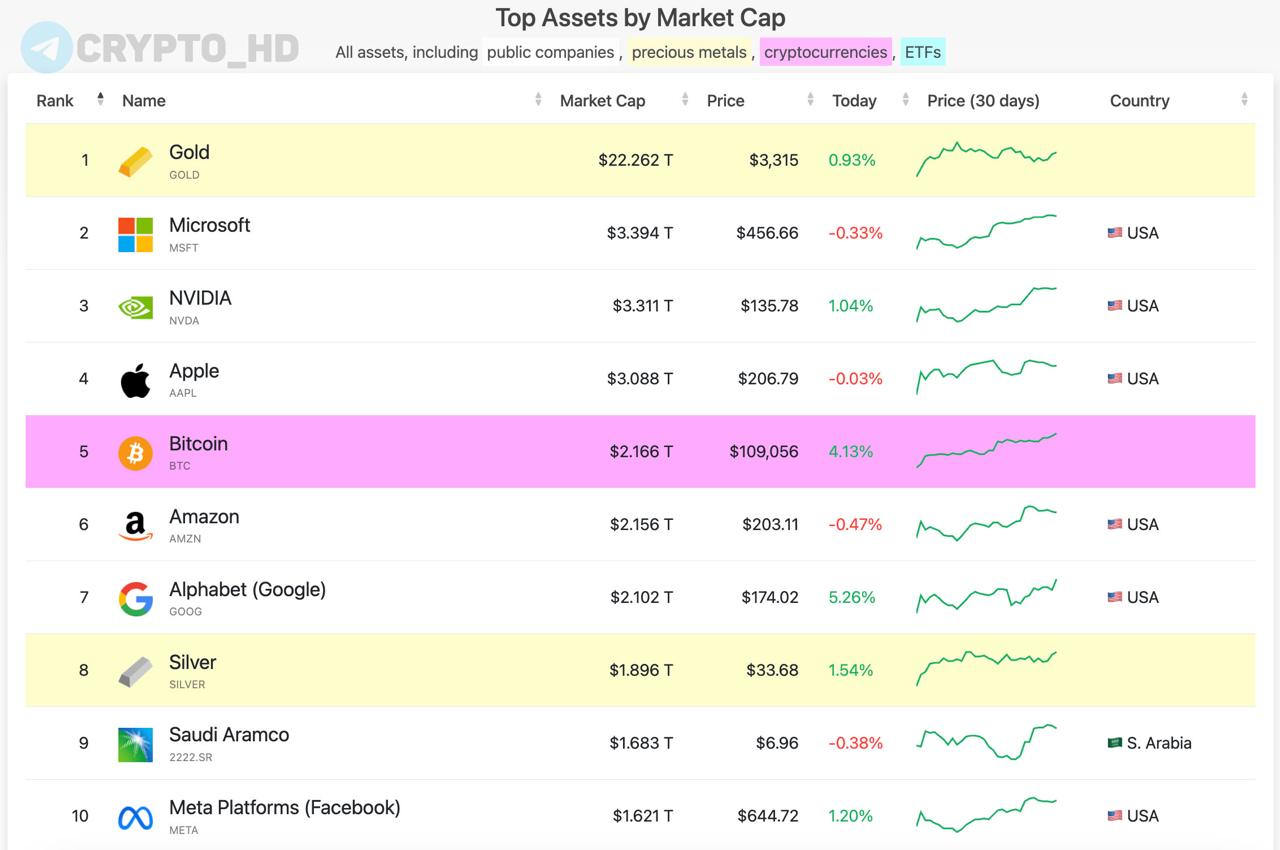The height and width of the screenshot is (850, 1280).
Task: Filter by cryptocurrencies tag
Action: [826, 52]
